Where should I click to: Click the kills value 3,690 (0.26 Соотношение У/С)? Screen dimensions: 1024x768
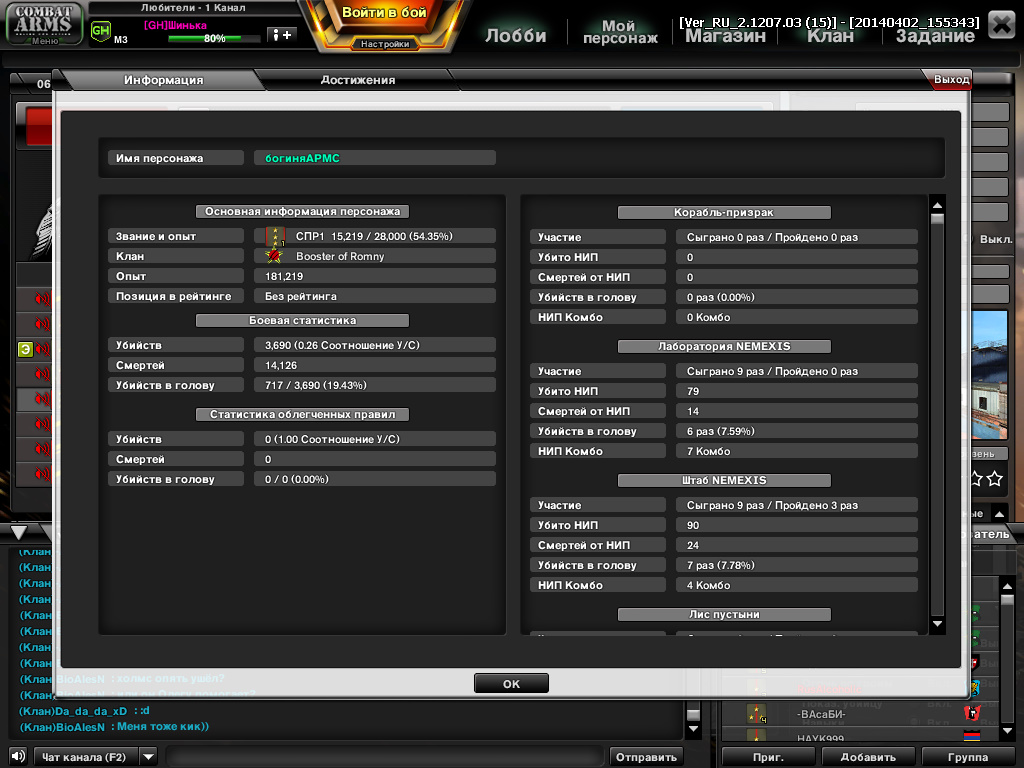tap(342, 345)
